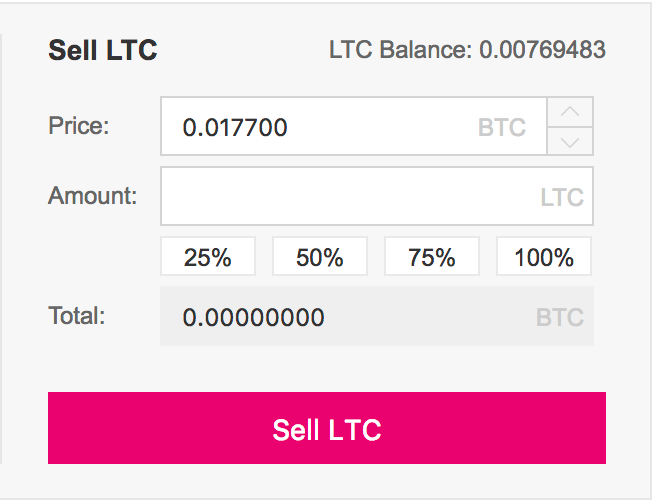The width and height of the screenshot is (656, 500).
Task: Set amount to 25% of balance
Action: (x=208, y=256)
